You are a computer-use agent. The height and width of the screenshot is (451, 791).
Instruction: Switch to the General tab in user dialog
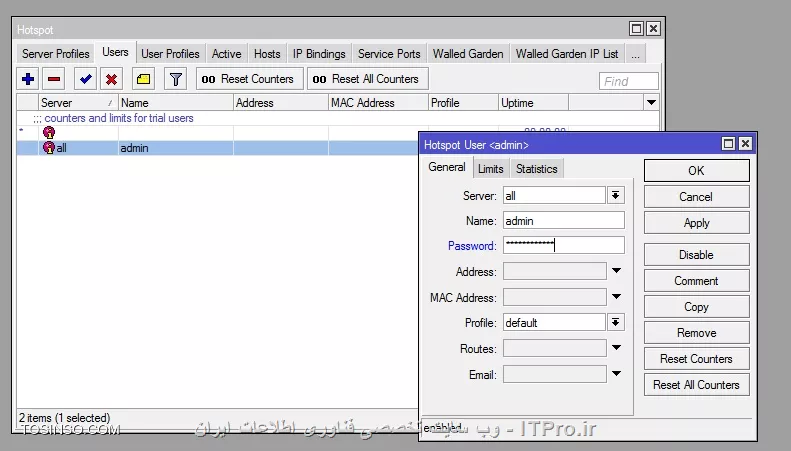[446, 167]
